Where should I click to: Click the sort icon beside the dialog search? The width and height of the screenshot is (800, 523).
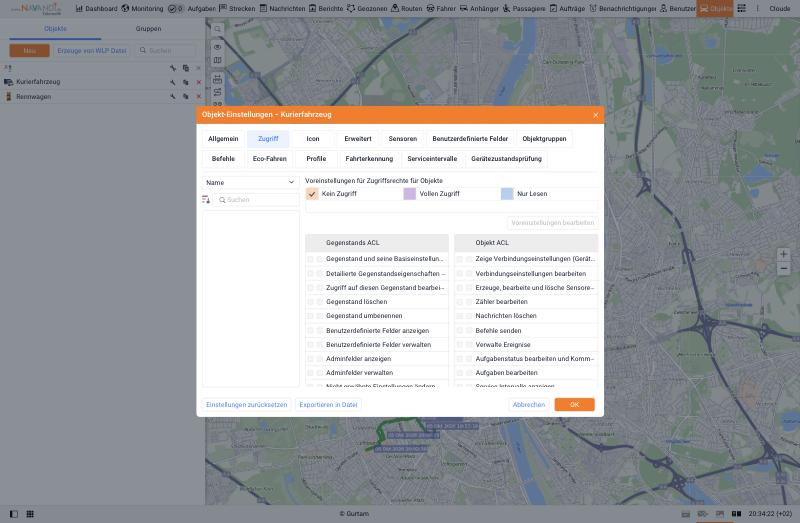pyautogui.click(x=206, y=200)
